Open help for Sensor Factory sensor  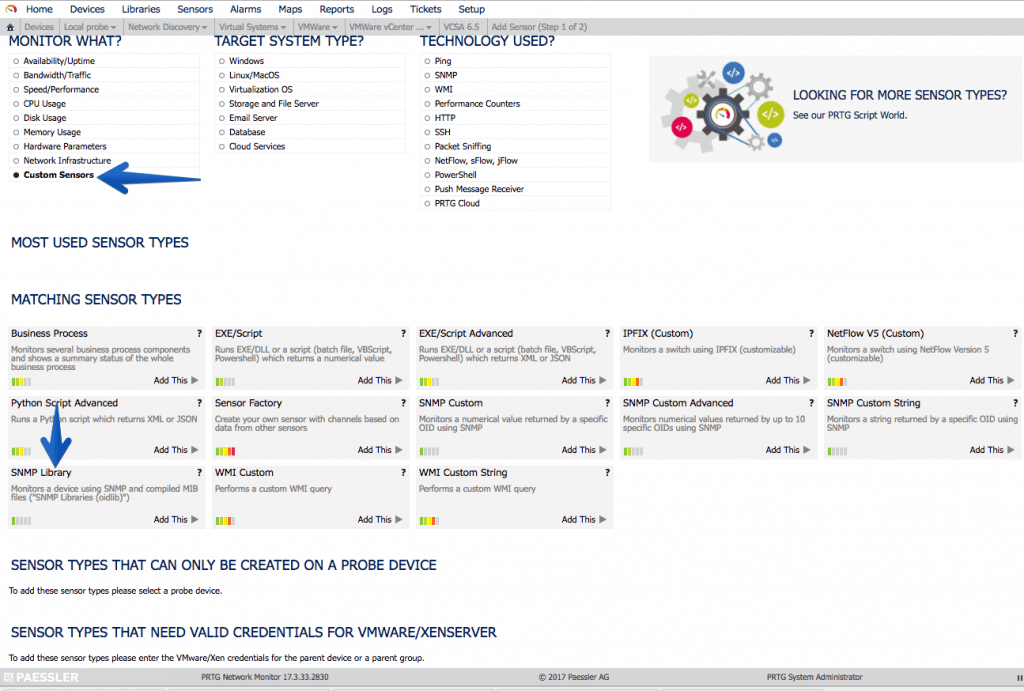(x=403, y=403)
